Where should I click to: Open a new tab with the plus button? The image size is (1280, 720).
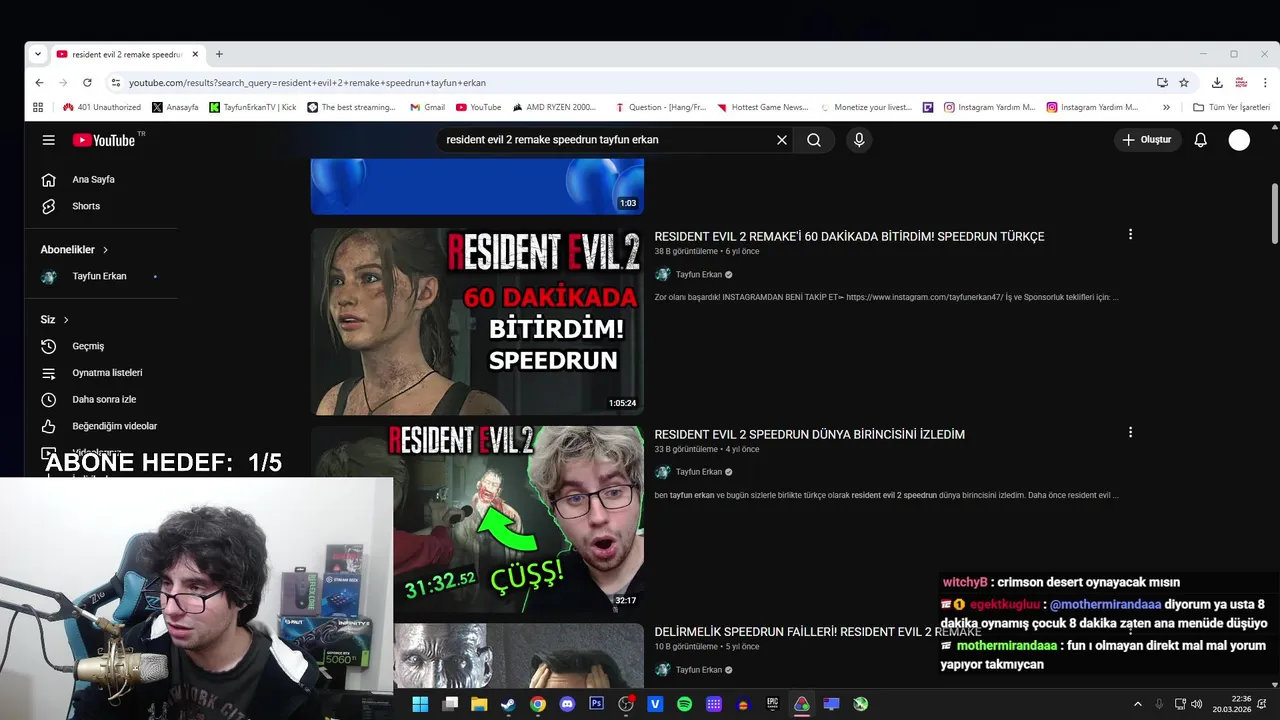click(219, 54)
